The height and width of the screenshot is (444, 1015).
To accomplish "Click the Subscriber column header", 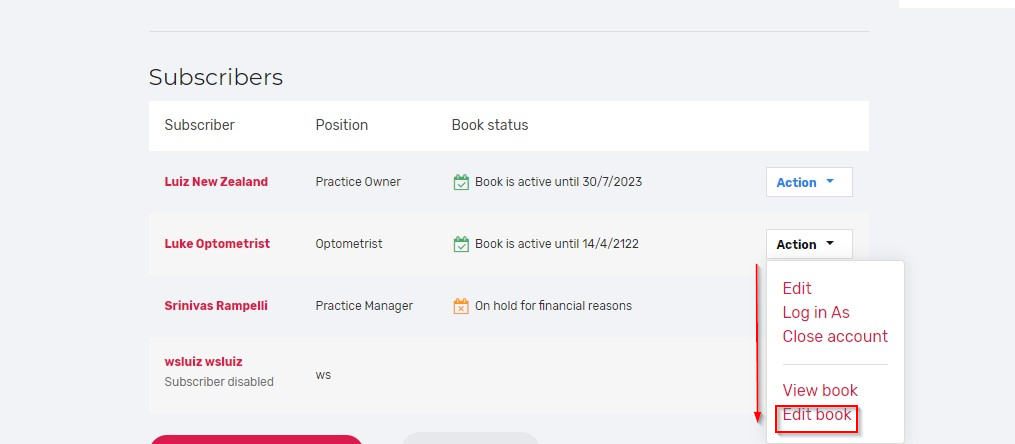I will point(200,125).
